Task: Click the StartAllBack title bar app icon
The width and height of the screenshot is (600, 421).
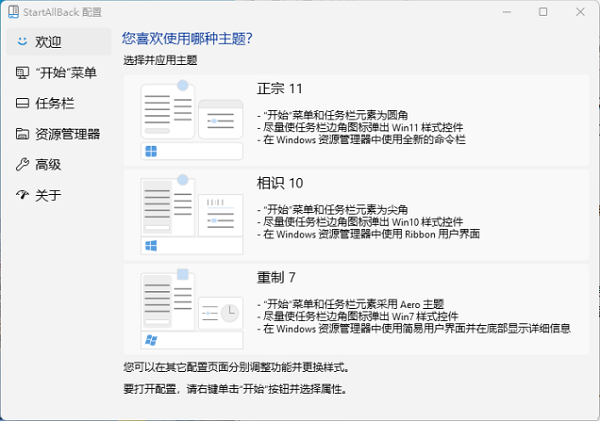Action: point(13,12)
